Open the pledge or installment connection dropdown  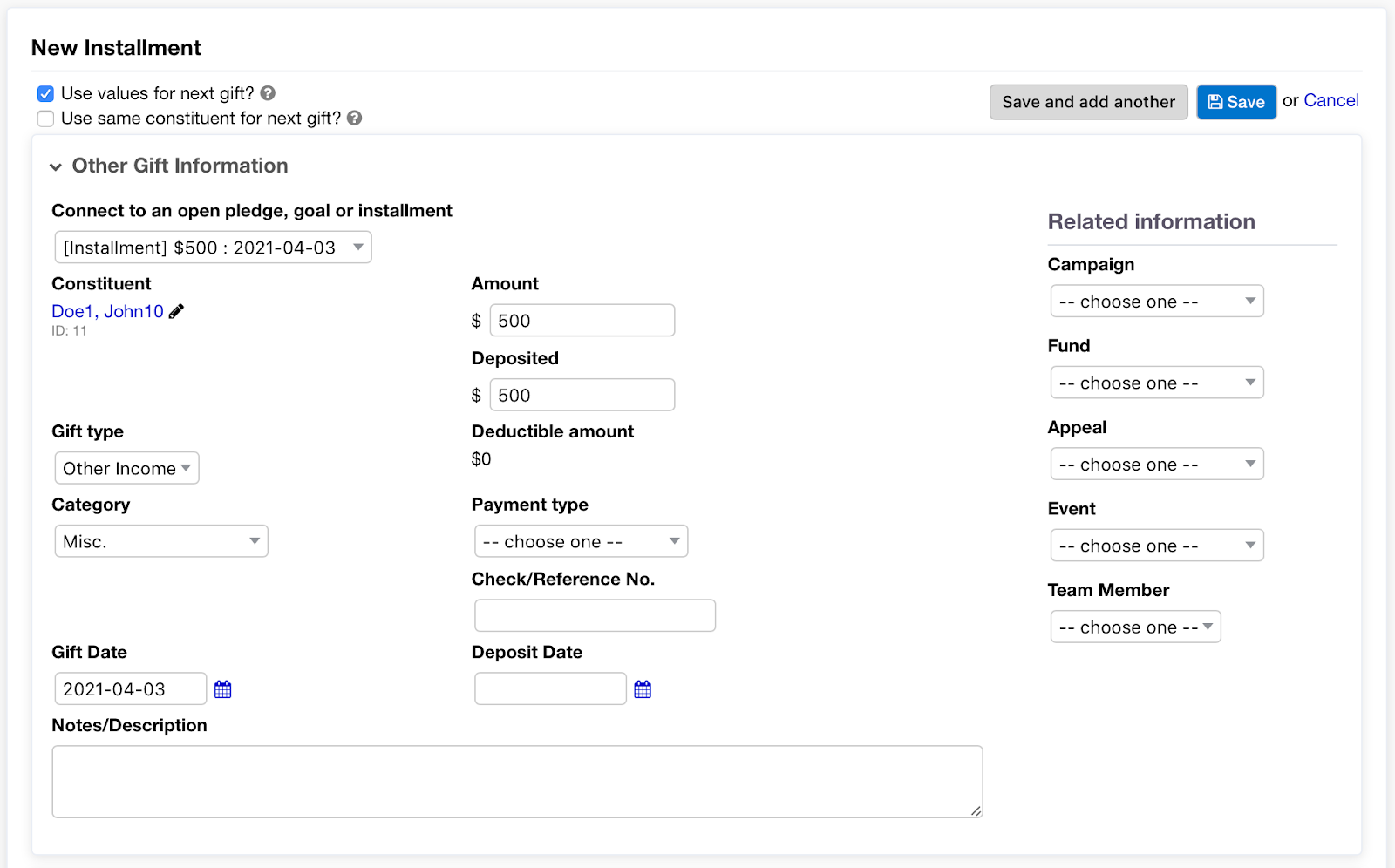pyautogui.click(x=213, y=248)
